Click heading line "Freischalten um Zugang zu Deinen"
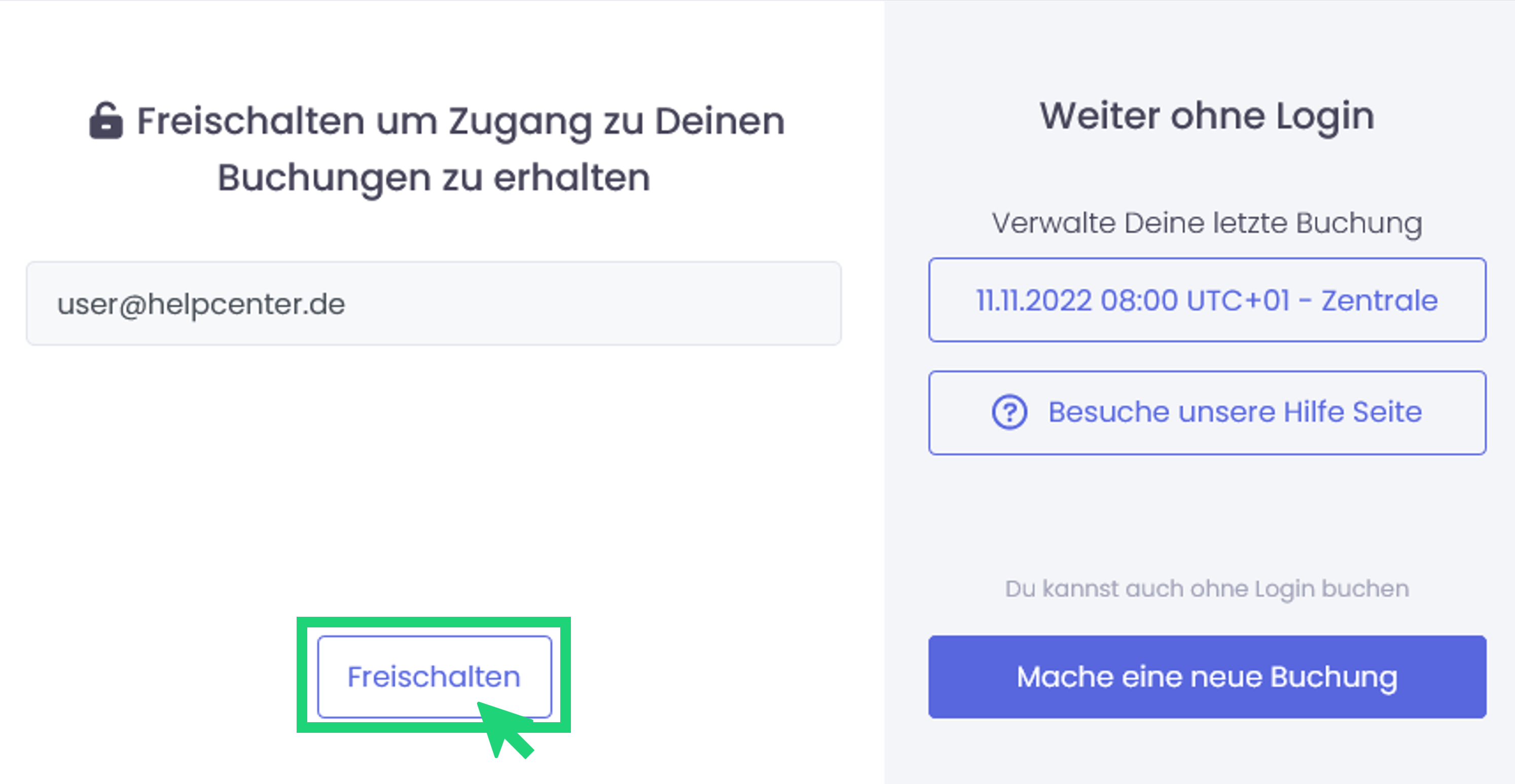Screen dimensions: 1515x784 (x=460, y=121)
